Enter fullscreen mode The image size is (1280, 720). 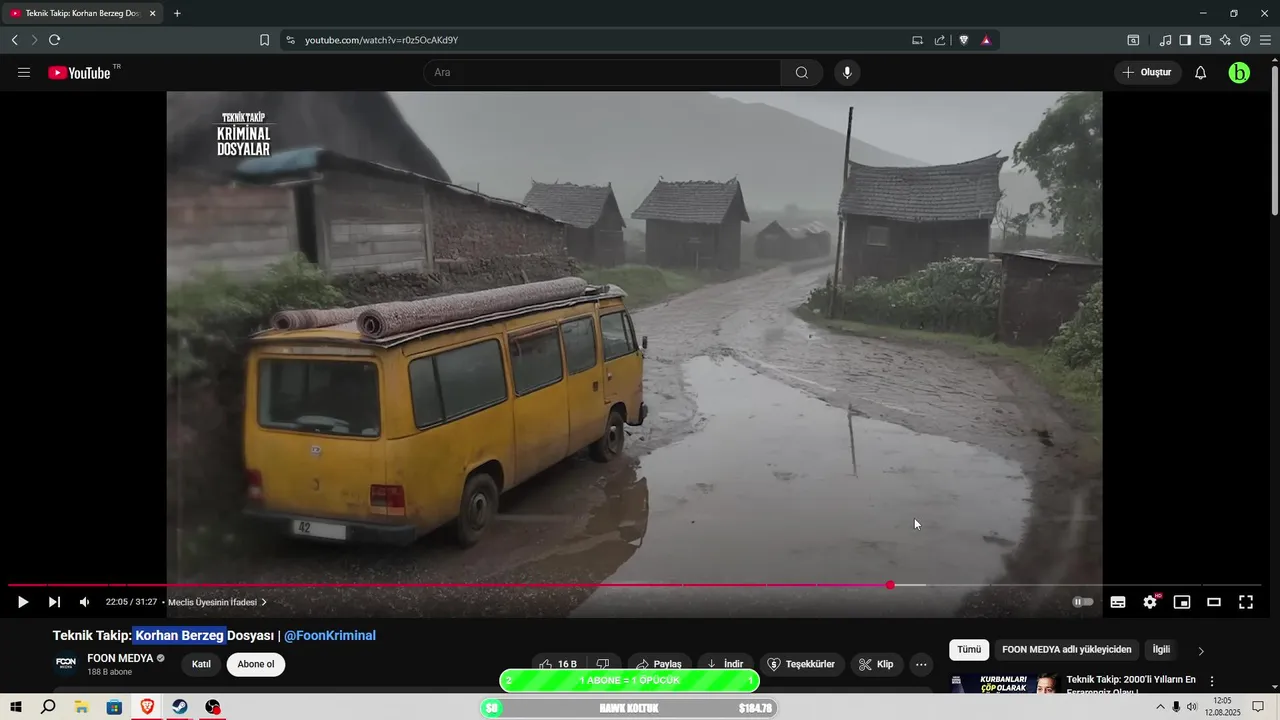coord(1246,602)
